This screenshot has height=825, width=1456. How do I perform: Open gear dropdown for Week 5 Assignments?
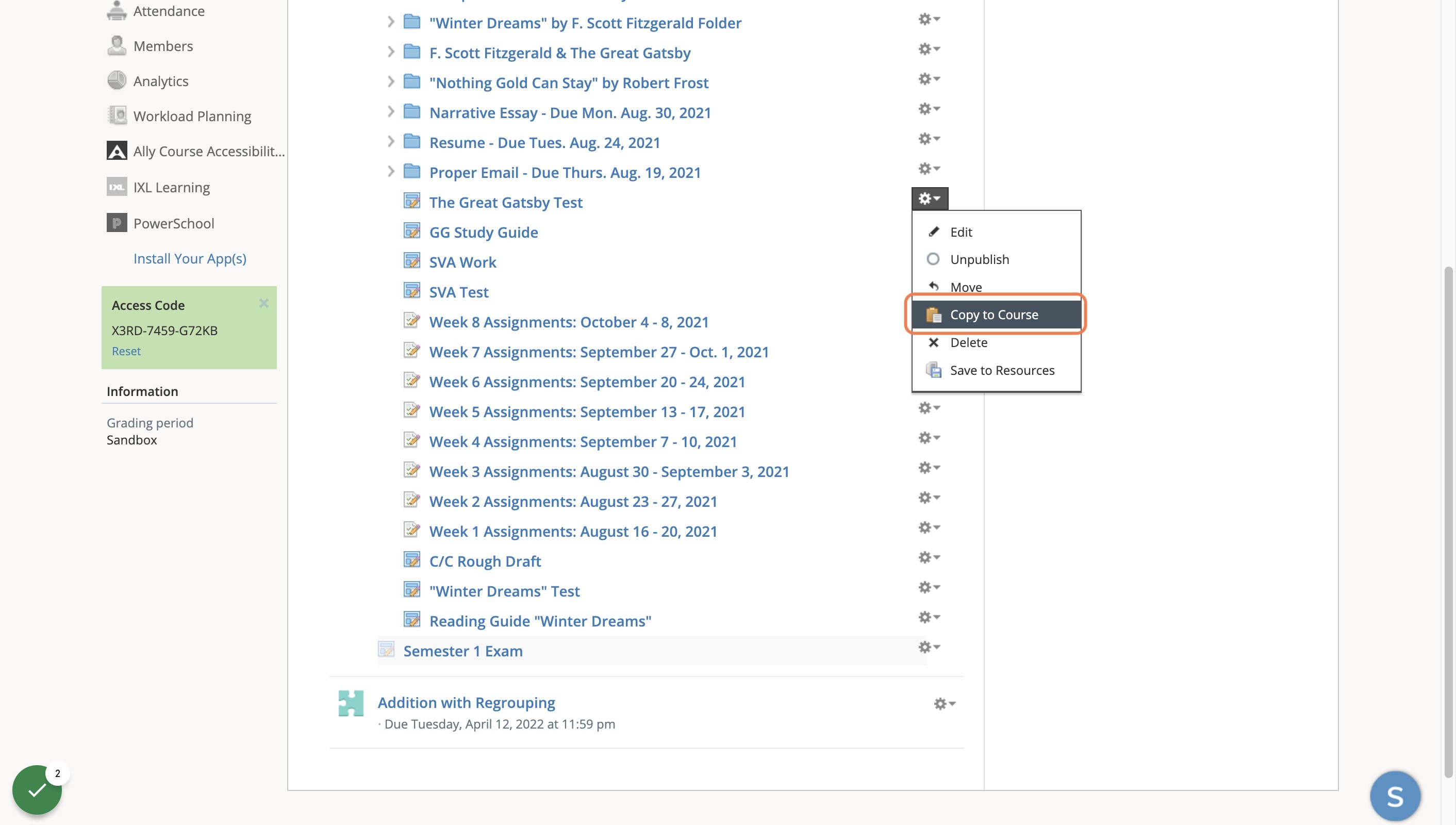(929, 408)
